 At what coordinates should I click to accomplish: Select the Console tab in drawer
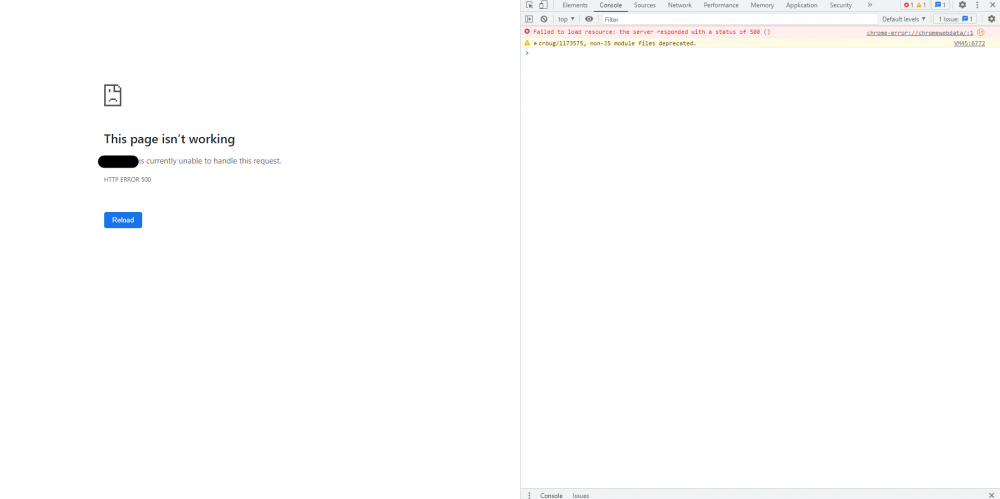(x=551, y=495)
